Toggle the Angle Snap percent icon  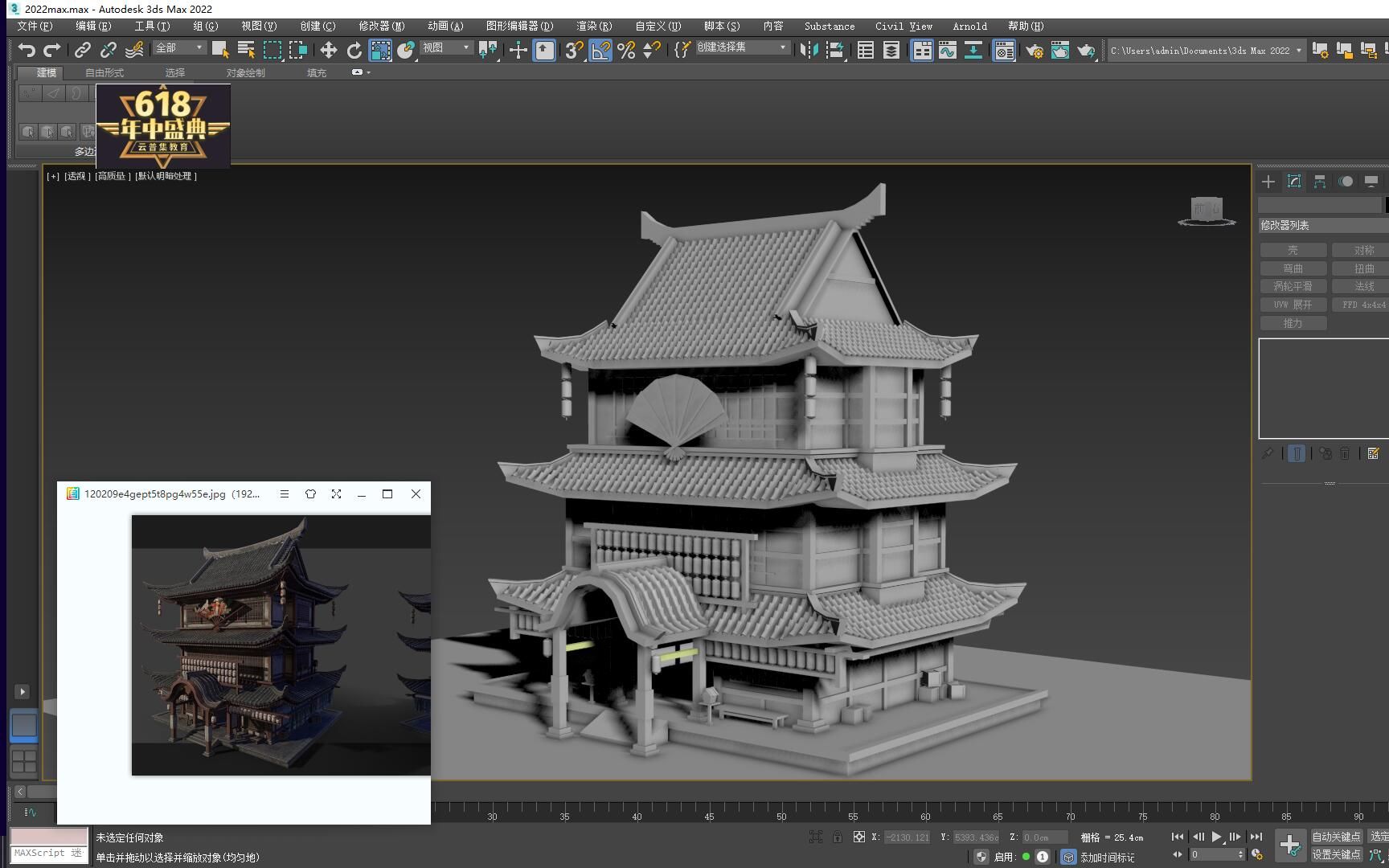626,50
